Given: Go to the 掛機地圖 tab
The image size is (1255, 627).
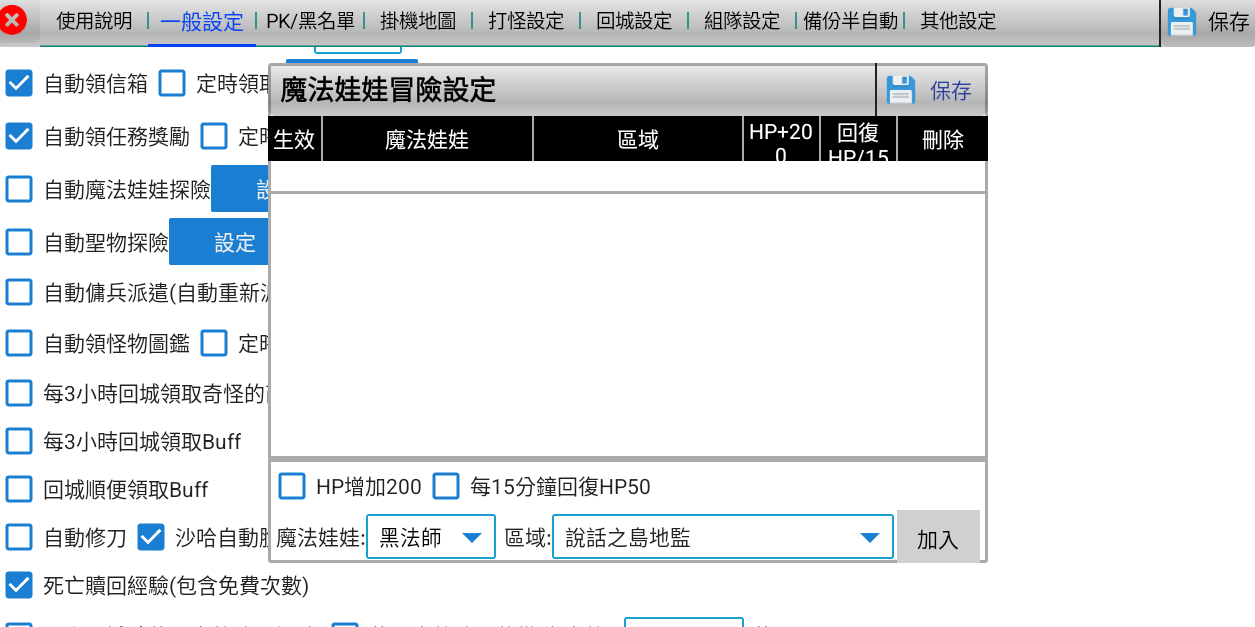Looking at the screenshot, I should (418, 21).
